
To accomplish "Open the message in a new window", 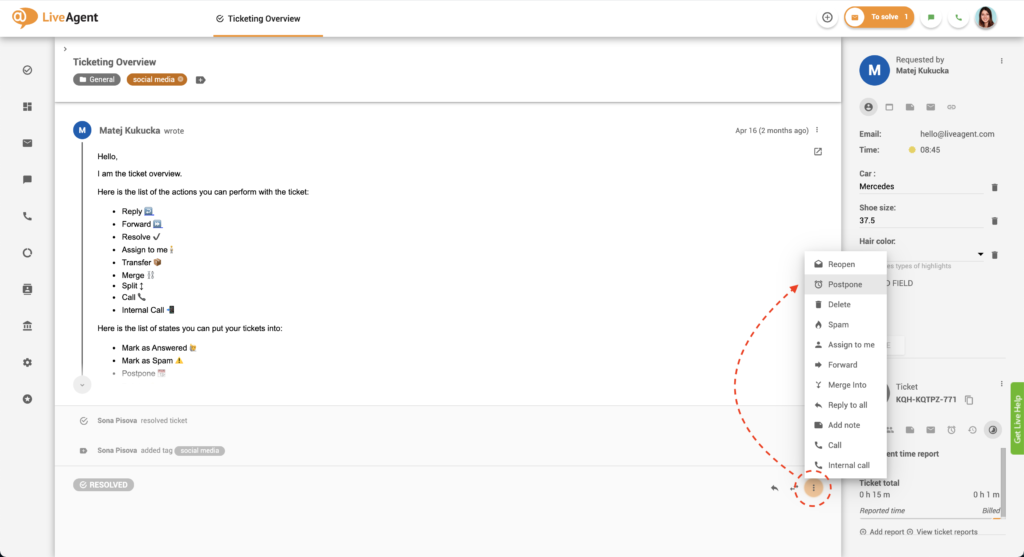I will (817, 152).
